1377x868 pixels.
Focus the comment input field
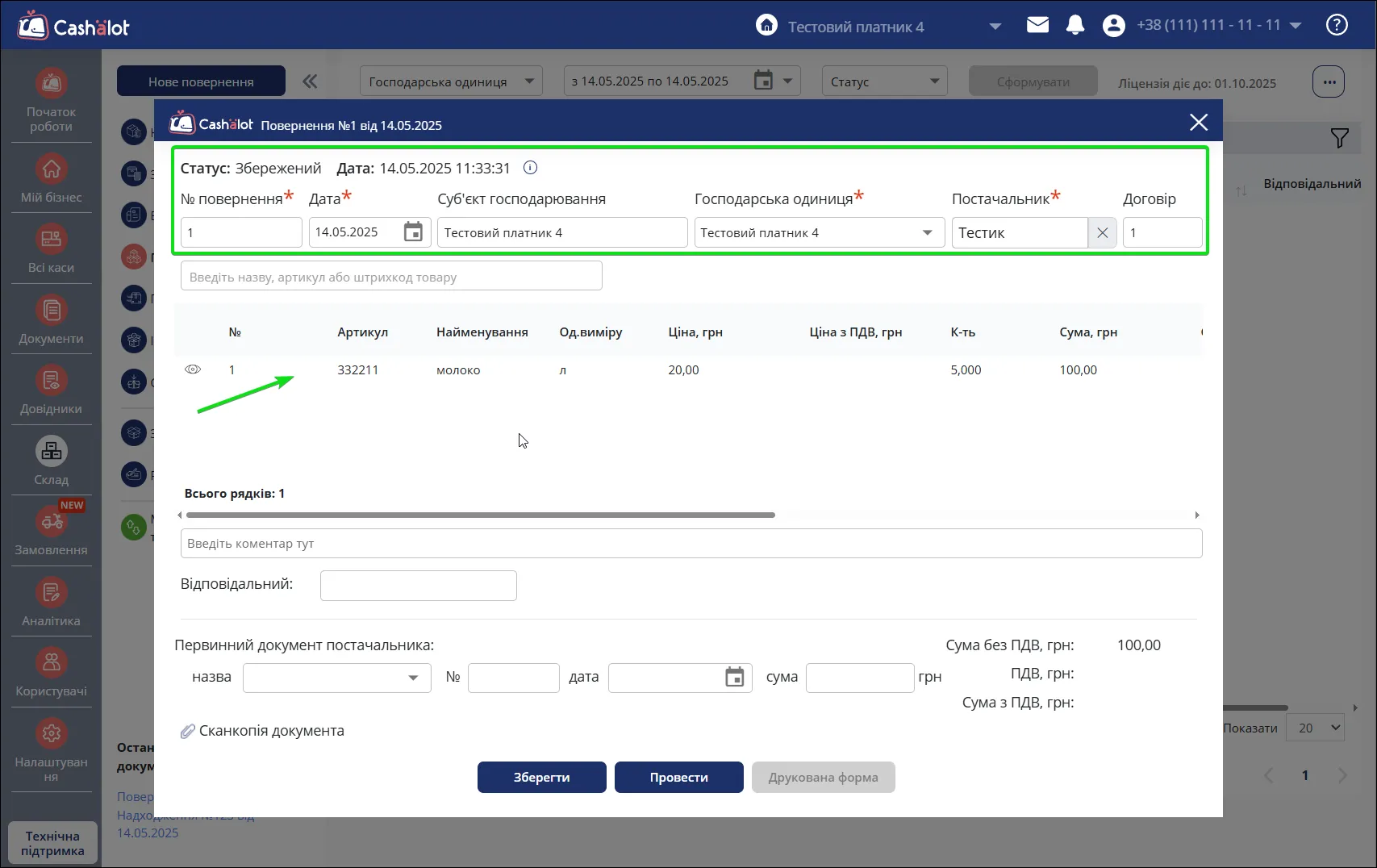(691, 543)
